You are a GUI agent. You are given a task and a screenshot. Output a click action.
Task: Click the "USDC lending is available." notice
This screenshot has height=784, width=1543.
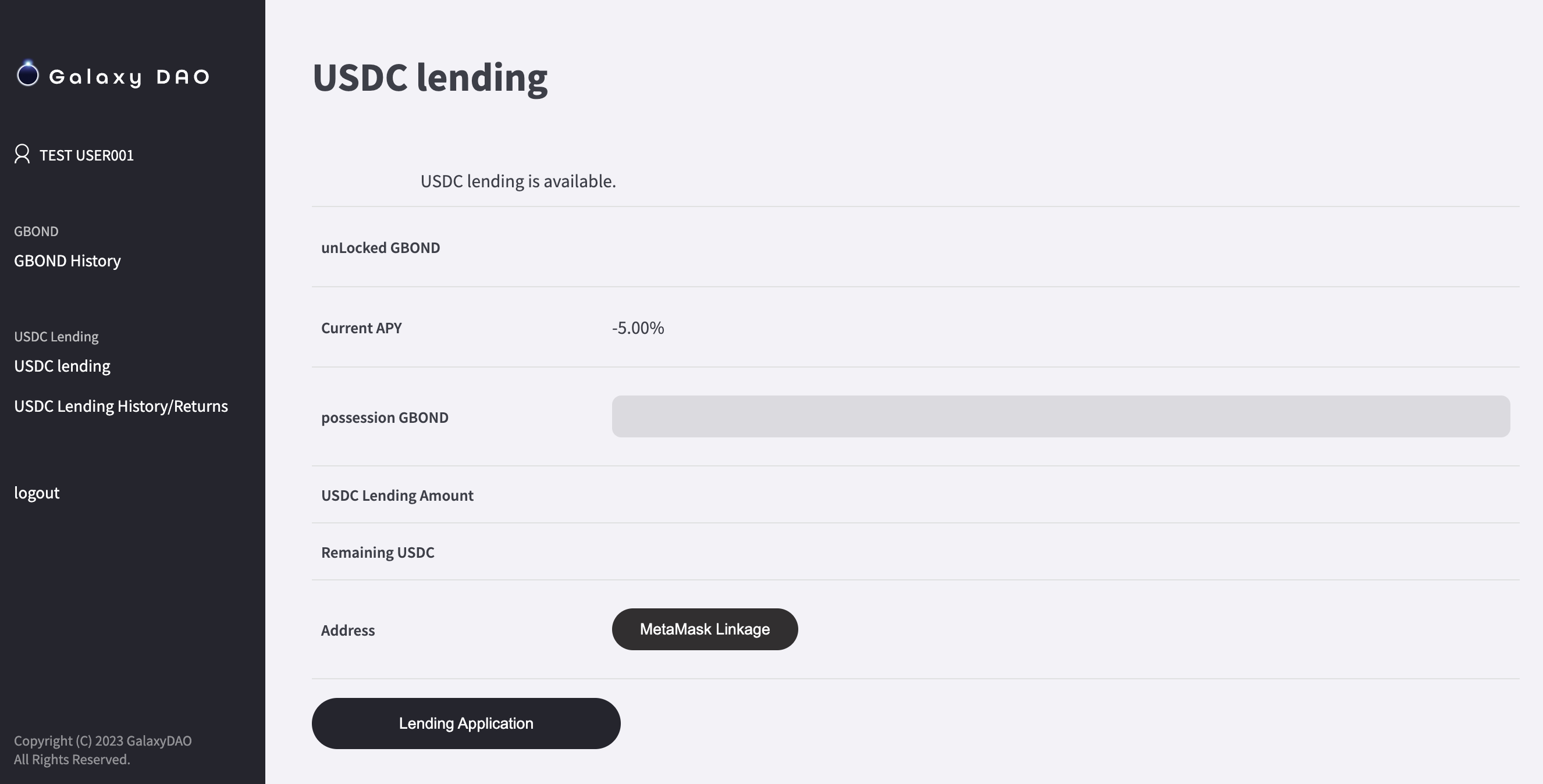click(518, 181)
